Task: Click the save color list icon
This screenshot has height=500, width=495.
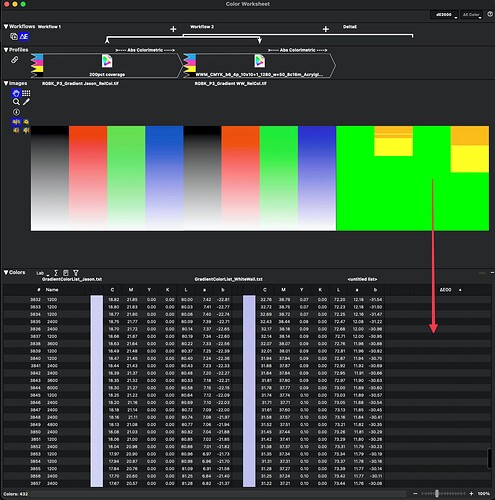Action: coord(66,273)
